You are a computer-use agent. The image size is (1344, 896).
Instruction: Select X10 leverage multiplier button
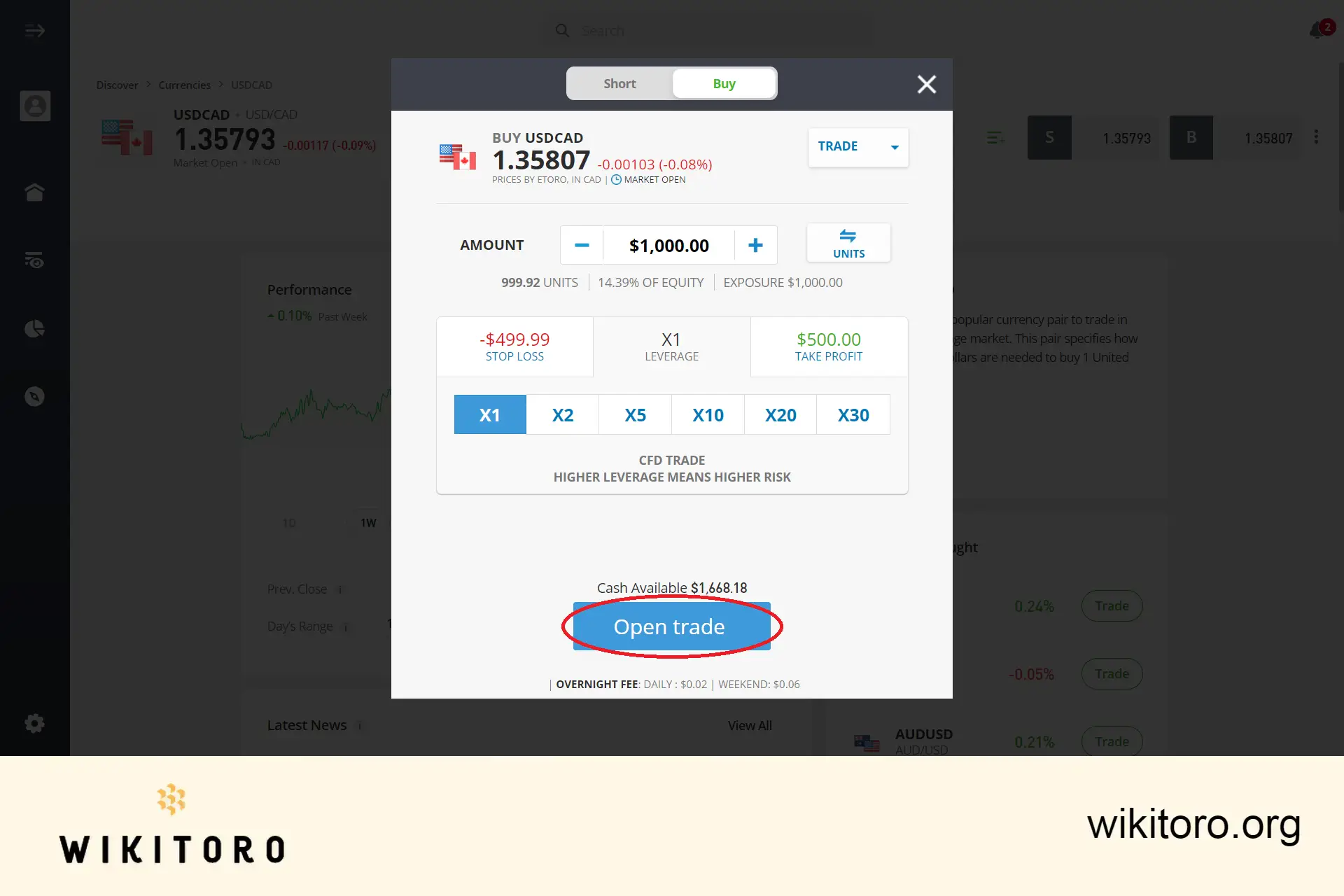coord(708,414)
